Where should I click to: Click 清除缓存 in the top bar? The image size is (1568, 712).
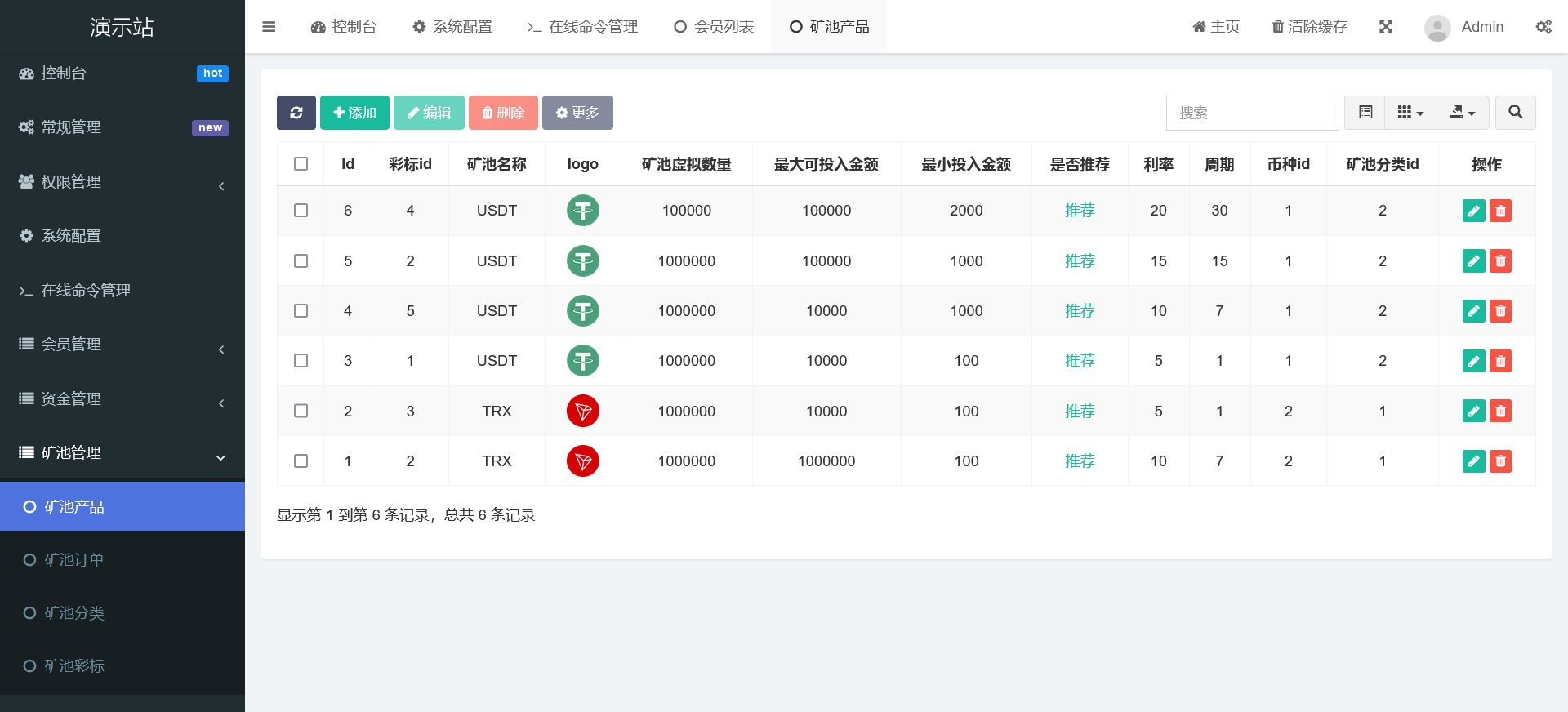tap(1309, 27)
